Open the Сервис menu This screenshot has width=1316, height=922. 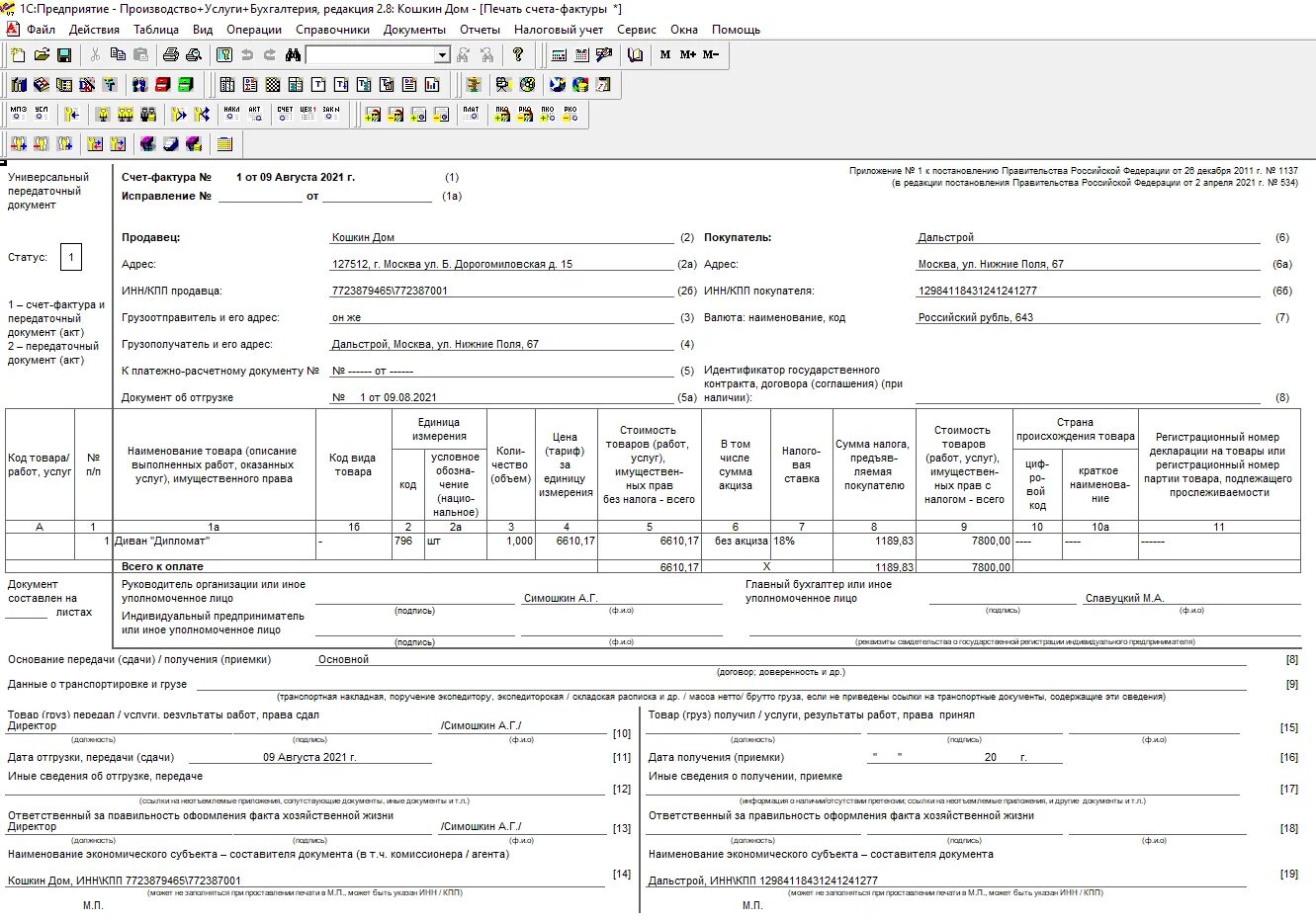(x=637, y=30)
